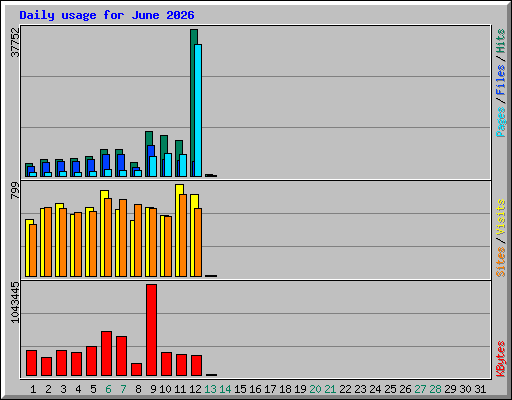The image size is (512, 400).
Task: Click day label 18 on the x-axis
Action: pos(285,389)
